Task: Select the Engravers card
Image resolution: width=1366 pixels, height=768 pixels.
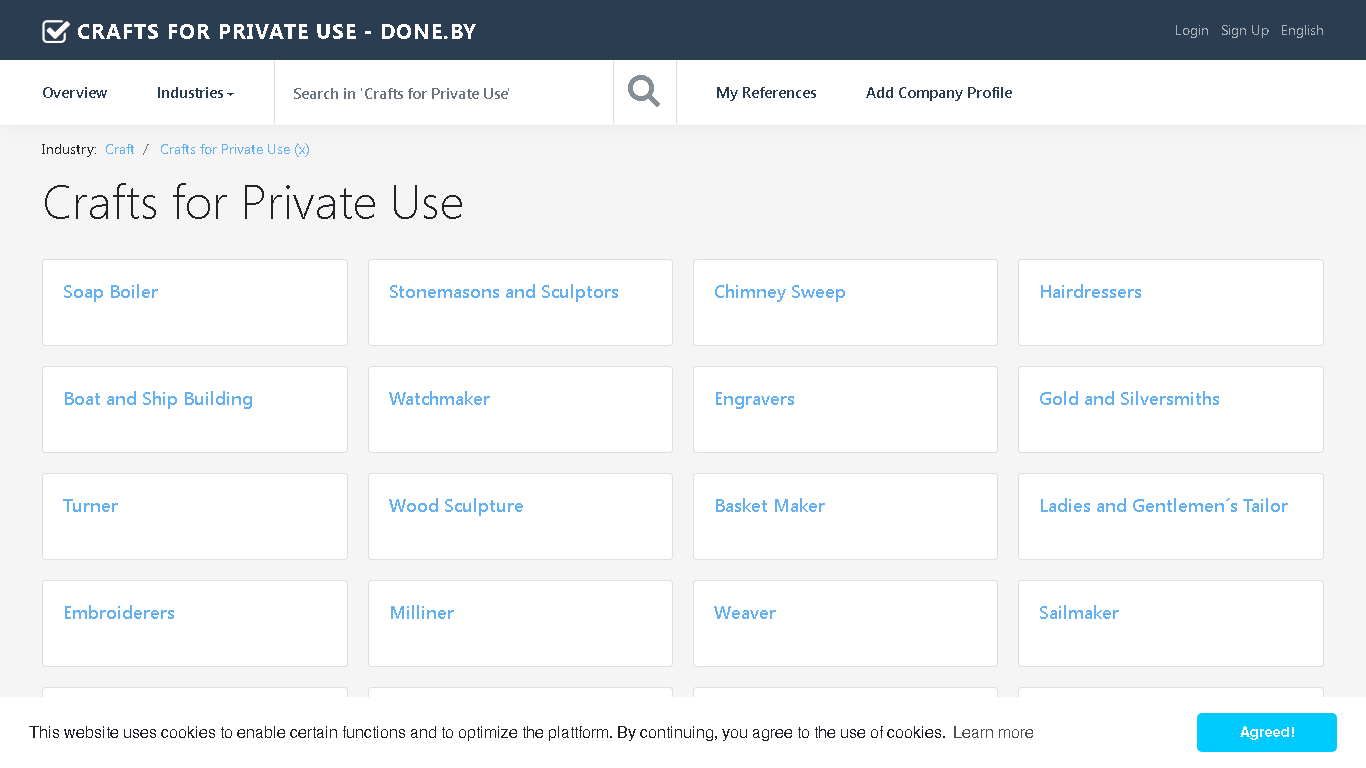Action: (x=845, y=409)
